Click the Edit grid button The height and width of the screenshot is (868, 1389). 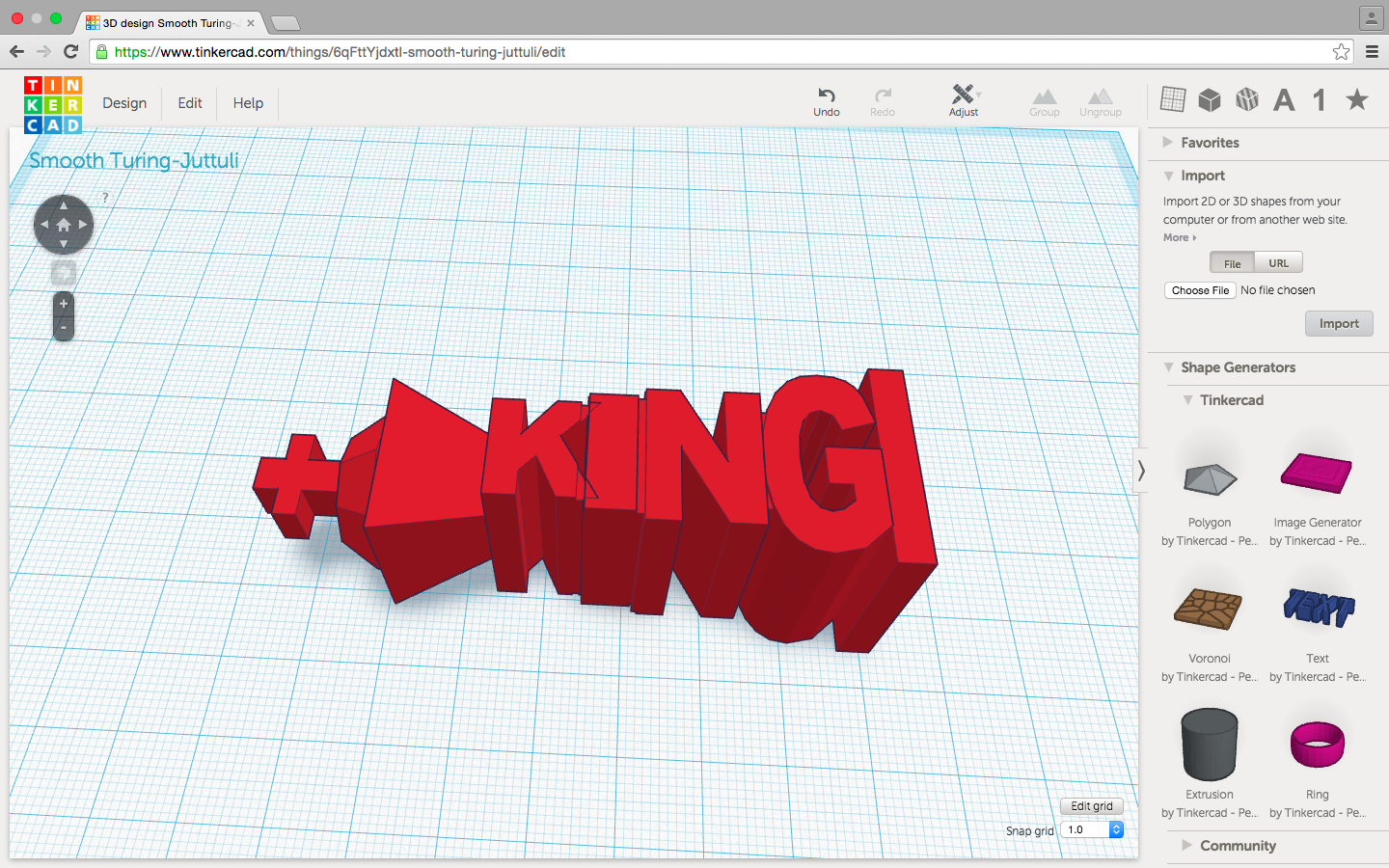click(x=1092, y=806)
